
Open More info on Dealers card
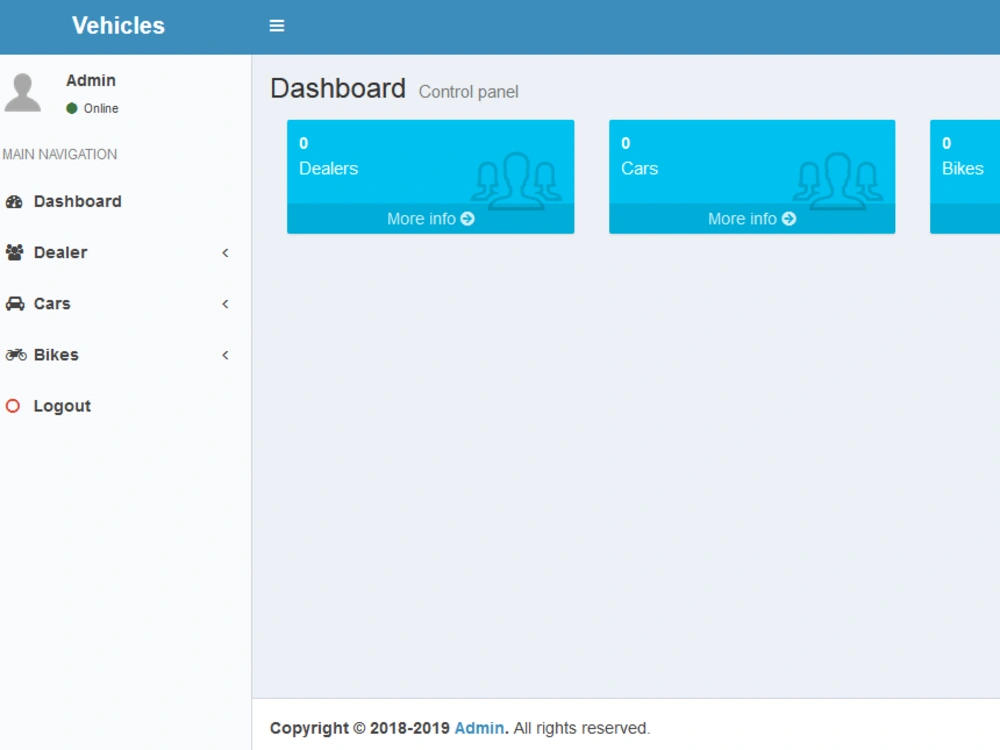pos(430,219)
